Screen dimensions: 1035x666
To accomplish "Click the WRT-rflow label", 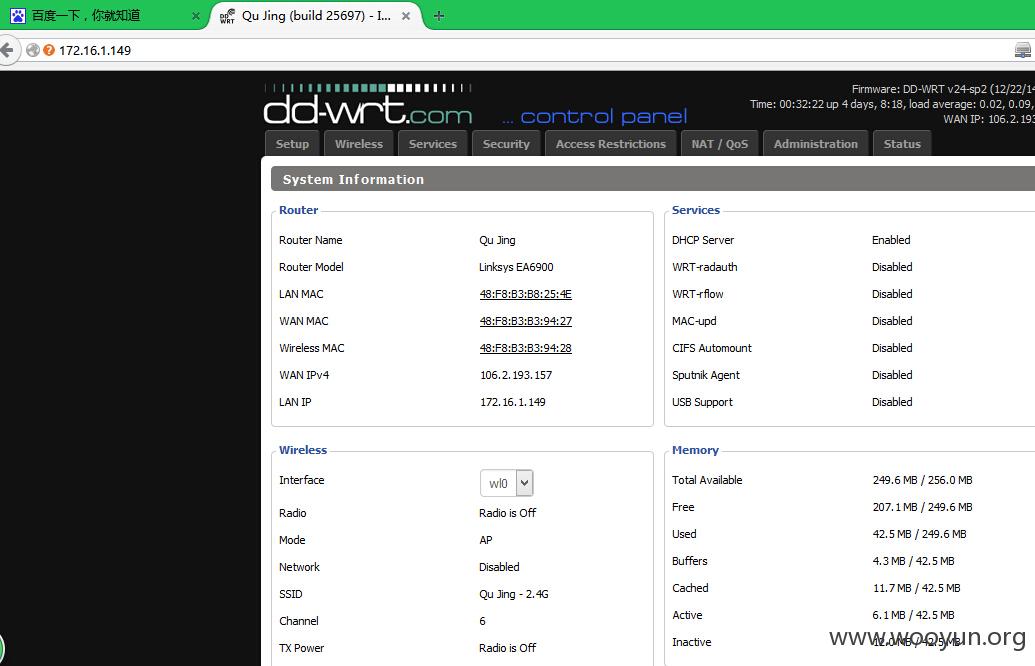I will click(x=698, y=294).
